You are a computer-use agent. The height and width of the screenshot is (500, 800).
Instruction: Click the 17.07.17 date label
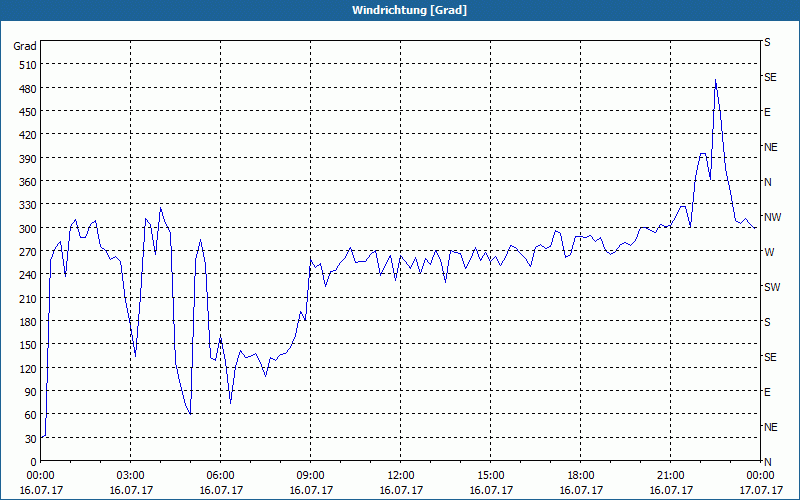pyautogui.click(x=761, y=490)
